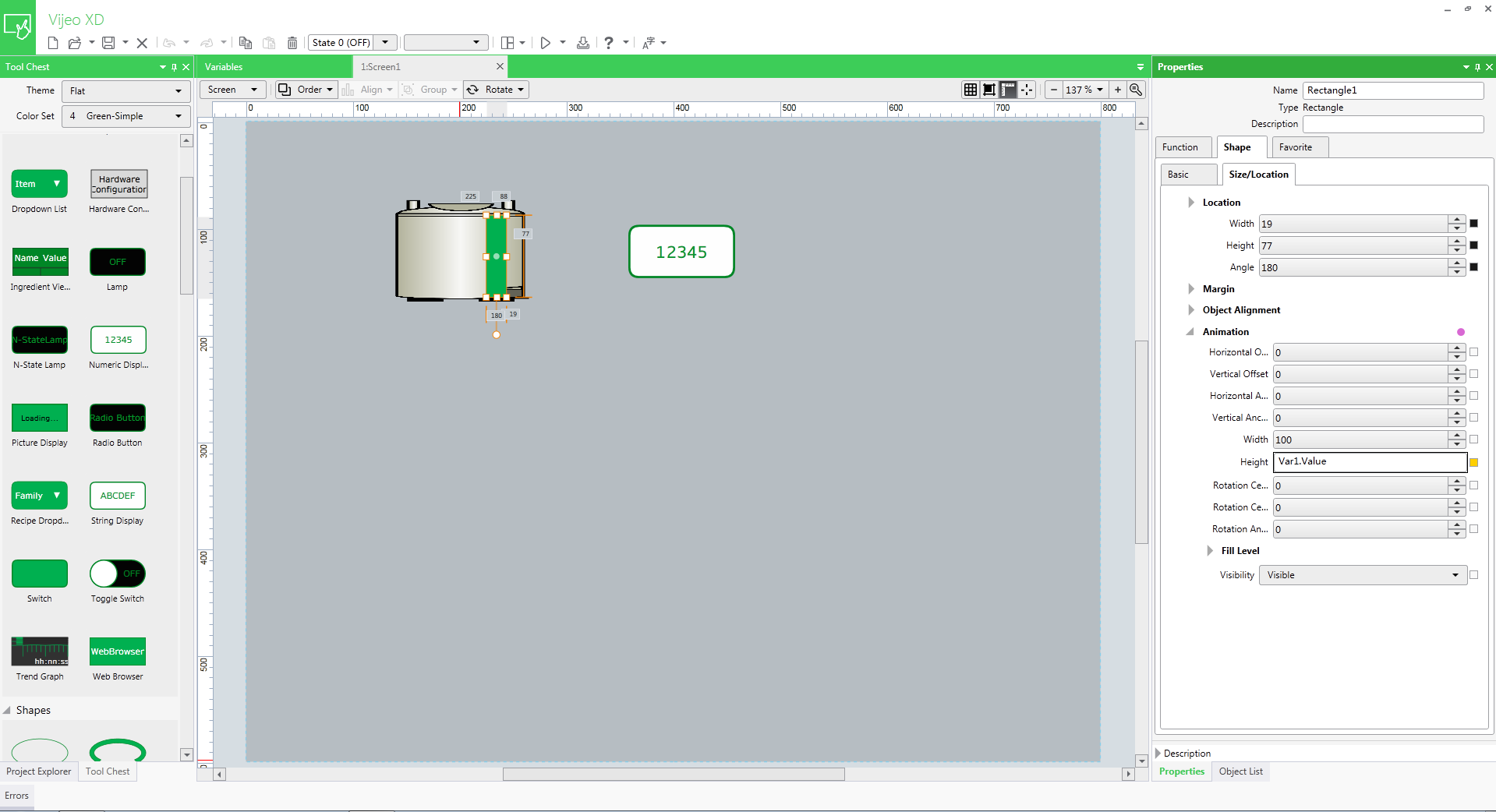Create a new project file
The height and width of the screenshot is (812, 1496).
coord(53,43)
